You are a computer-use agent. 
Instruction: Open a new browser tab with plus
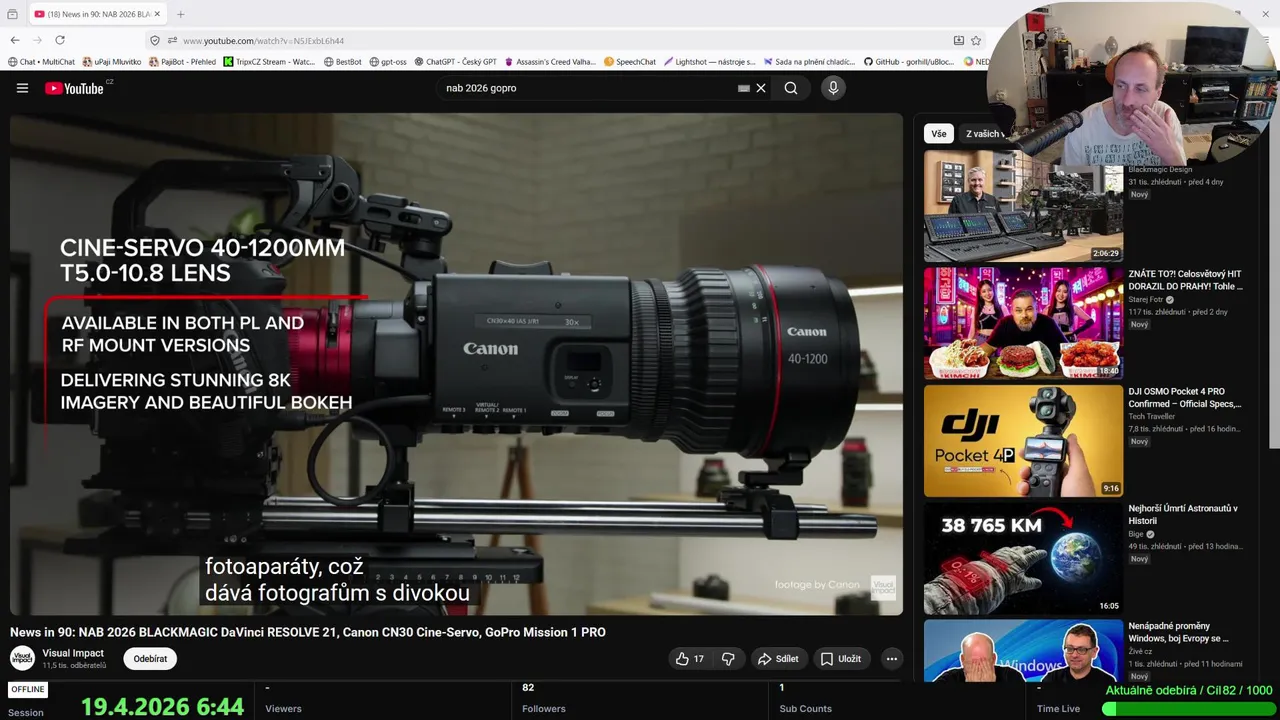181,14
